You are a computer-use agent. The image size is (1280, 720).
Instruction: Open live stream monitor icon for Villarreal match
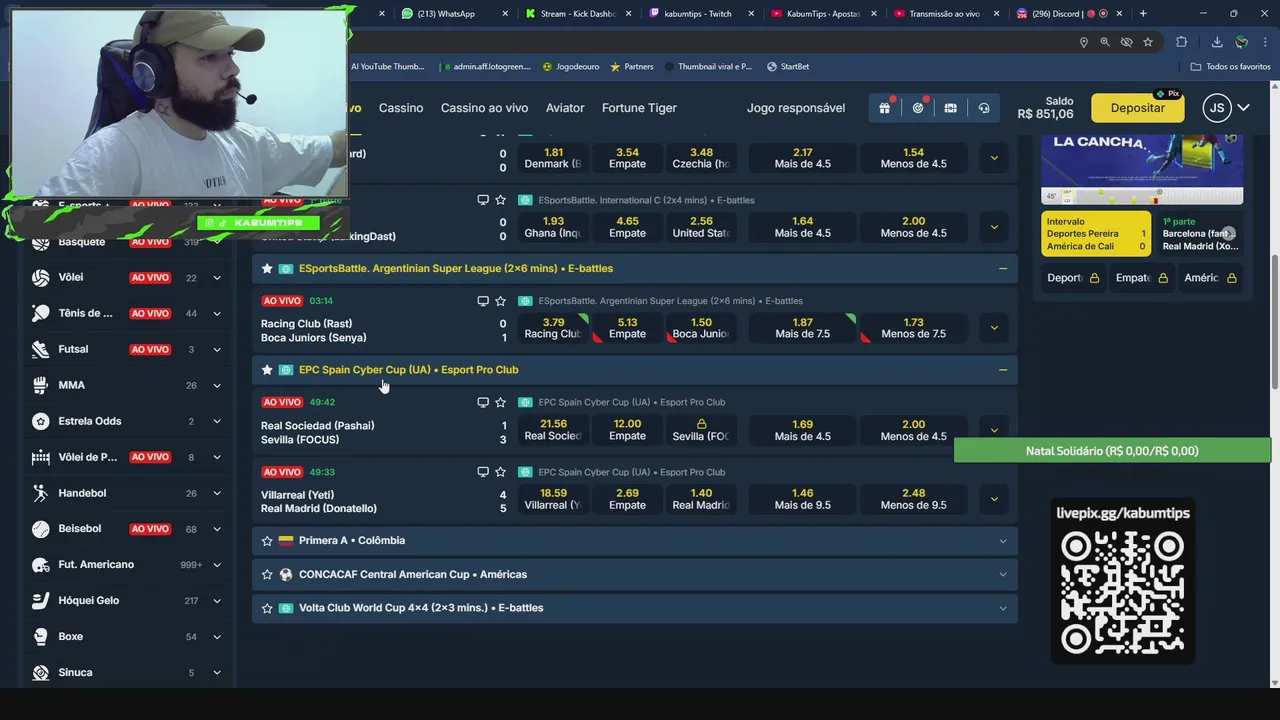point(483,472)
